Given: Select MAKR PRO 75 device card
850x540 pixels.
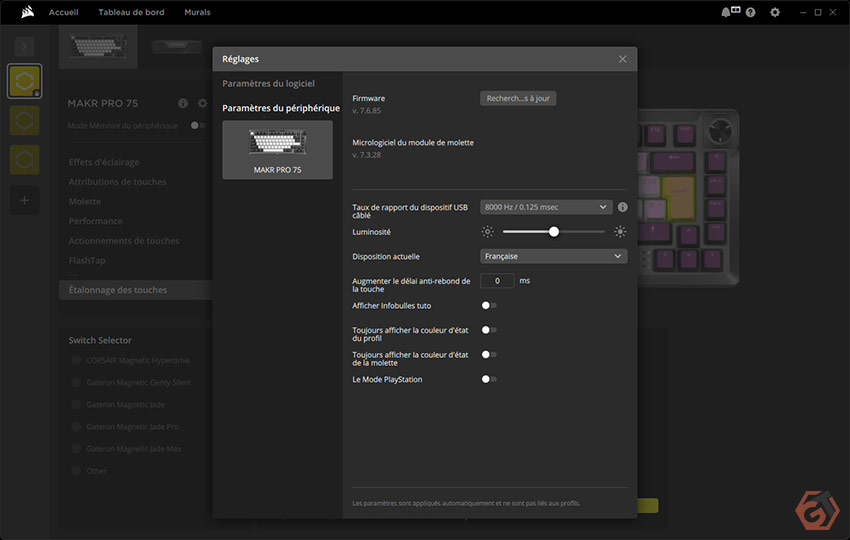Looking at the screenshot, I should (x=278, y=150).
